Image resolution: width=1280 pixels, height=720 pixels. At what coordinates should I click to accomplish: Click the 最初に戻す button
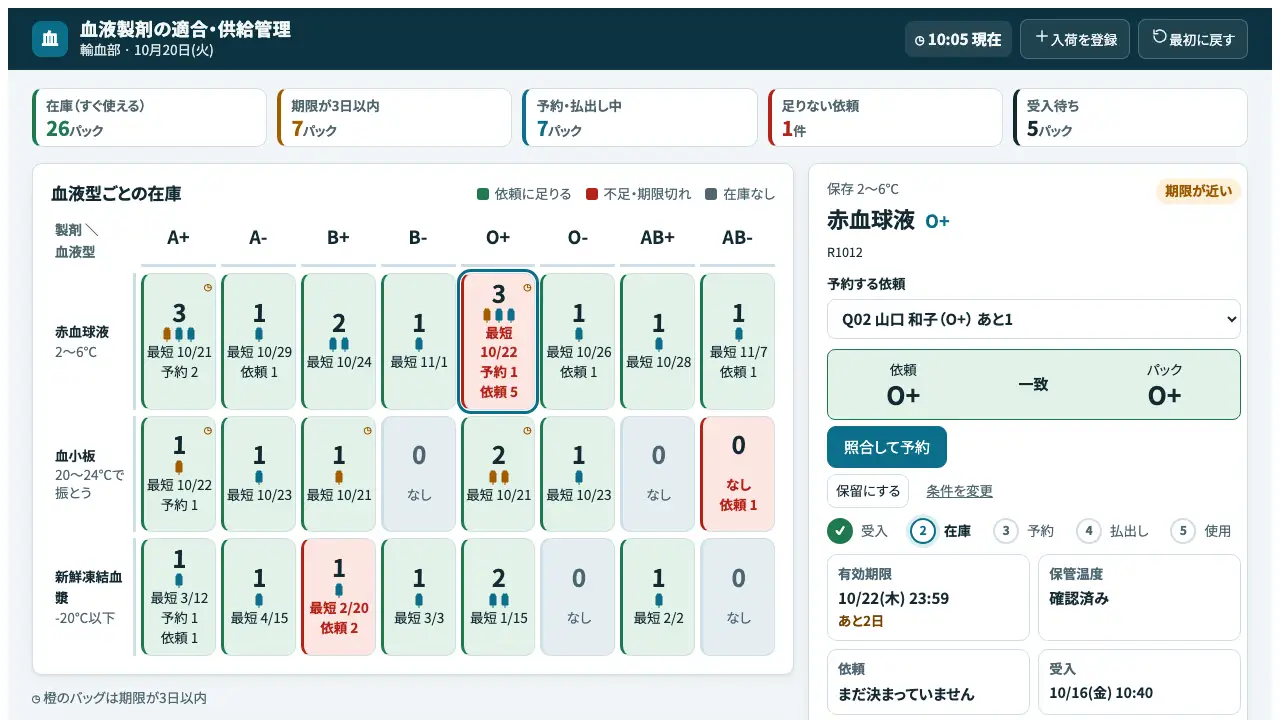coord(1193,39)
